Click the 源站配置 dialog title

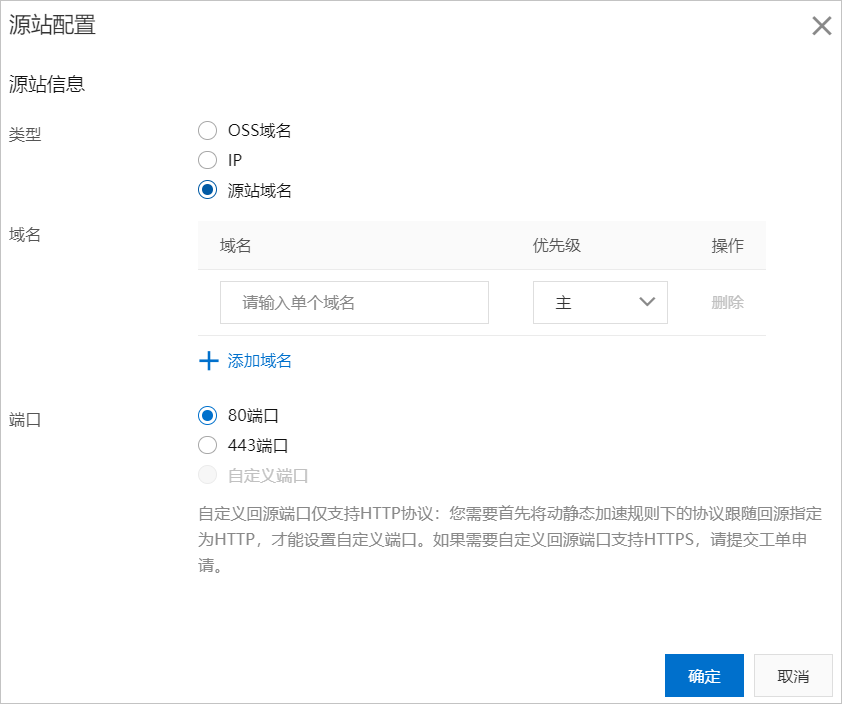click(52, 25)
